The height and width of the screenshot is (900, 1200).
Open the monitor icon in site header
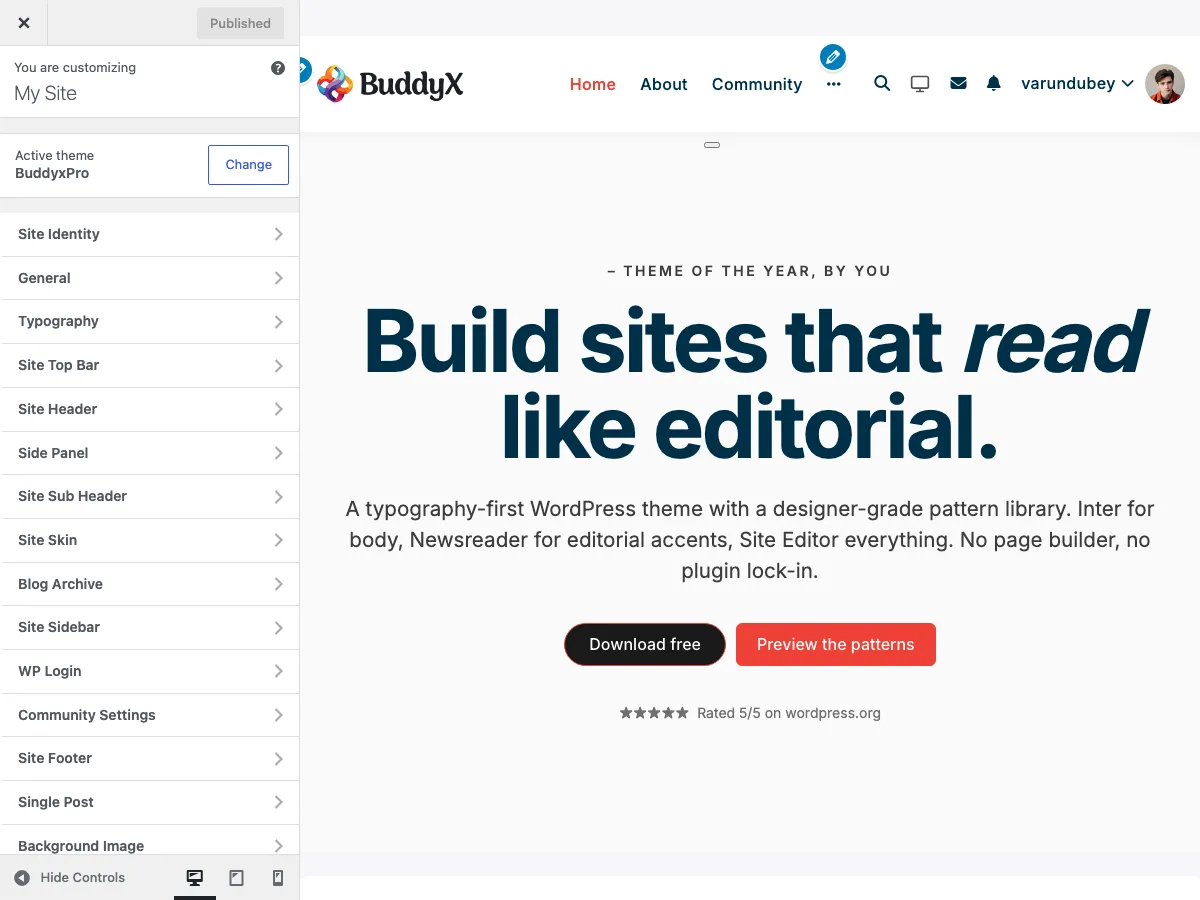coord(920,84)
